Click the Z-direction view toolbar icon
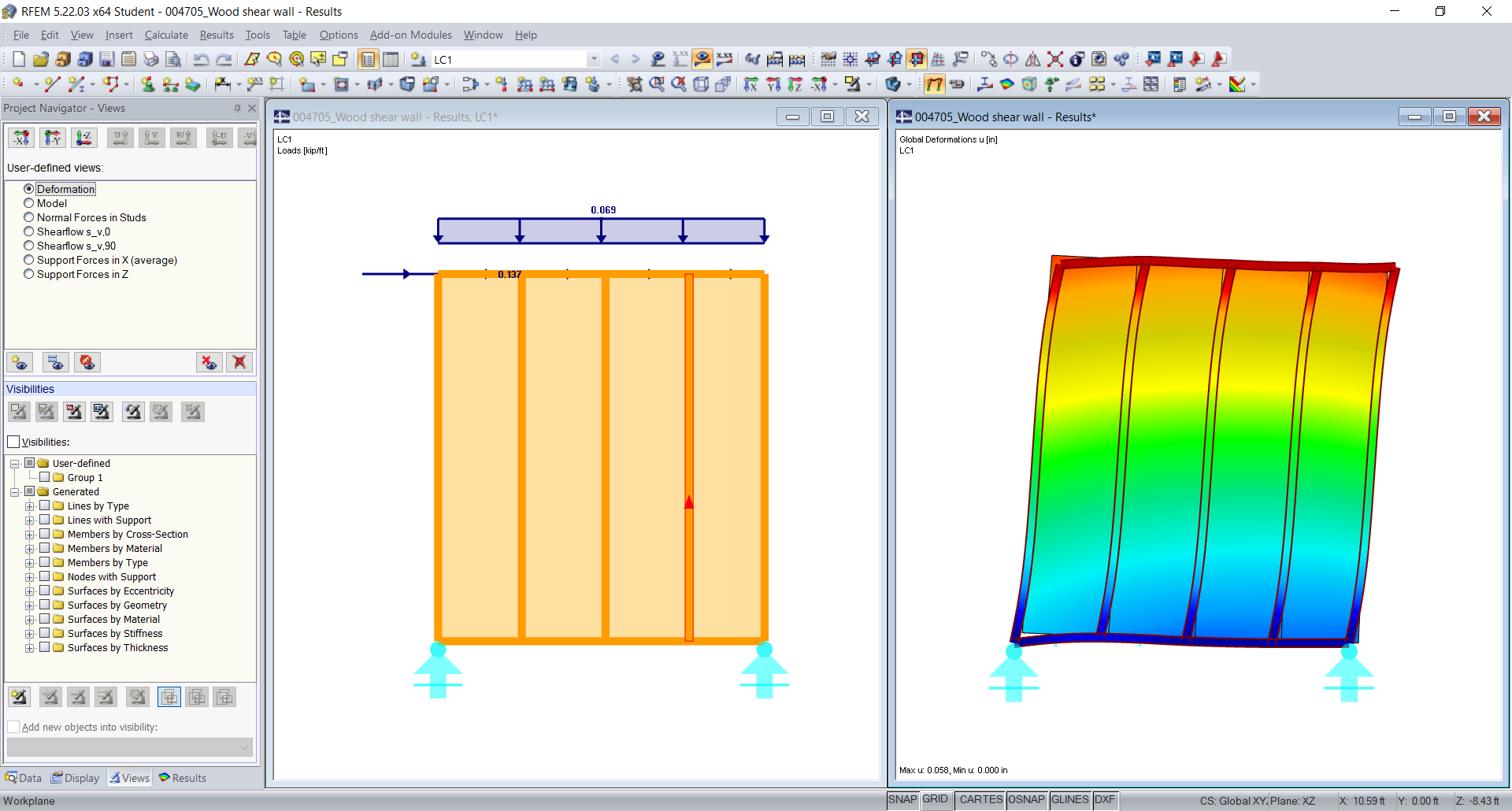 (795, 84)
